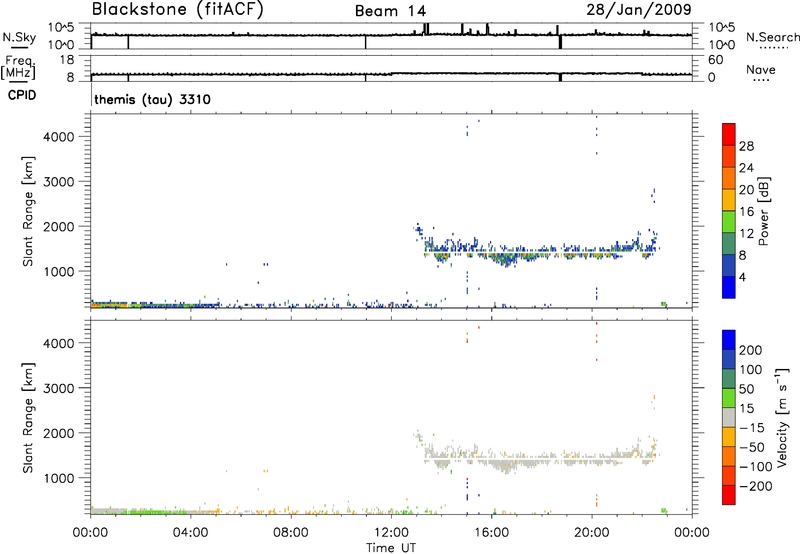
Task: Select the 'Velocity [m s-1]' colorbar title
Action: click(782, 417)
